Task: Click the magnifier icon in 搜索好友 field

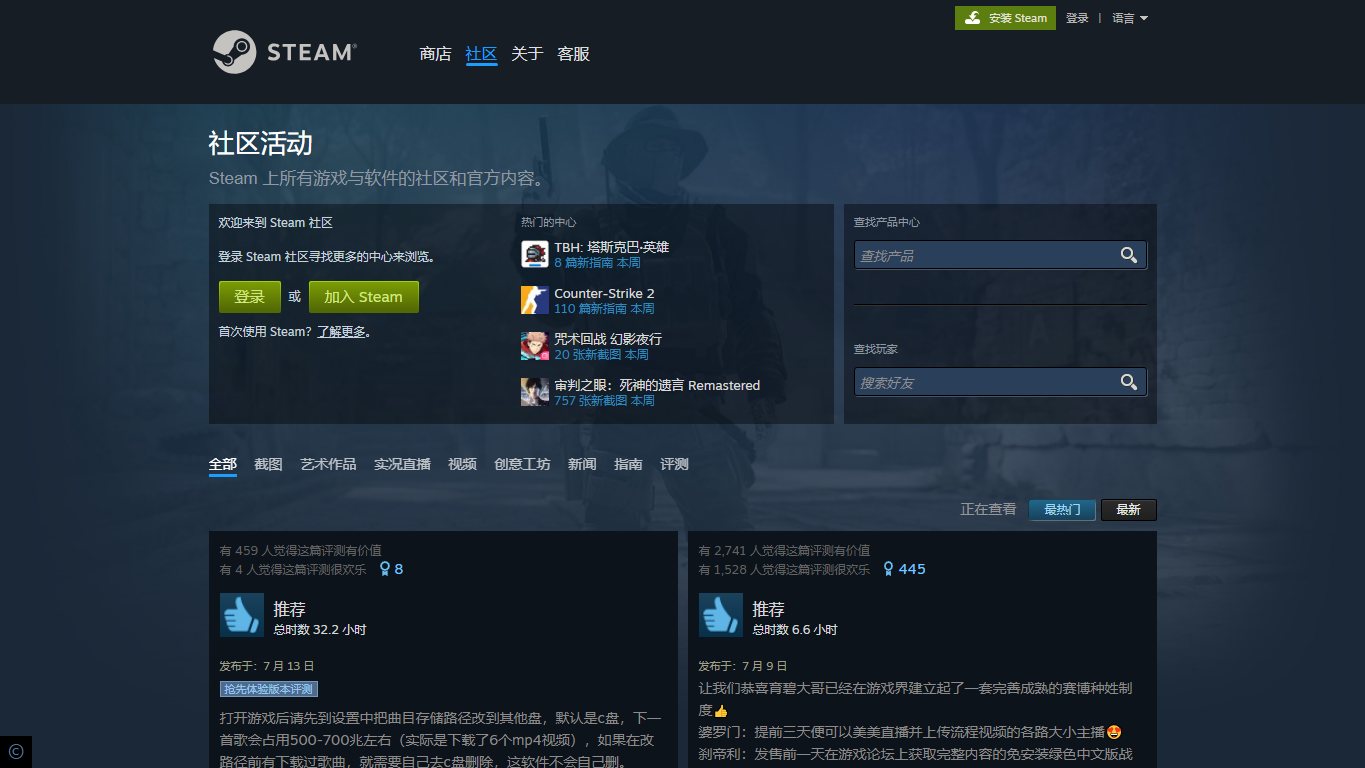Action: [x=1129, y=382]
